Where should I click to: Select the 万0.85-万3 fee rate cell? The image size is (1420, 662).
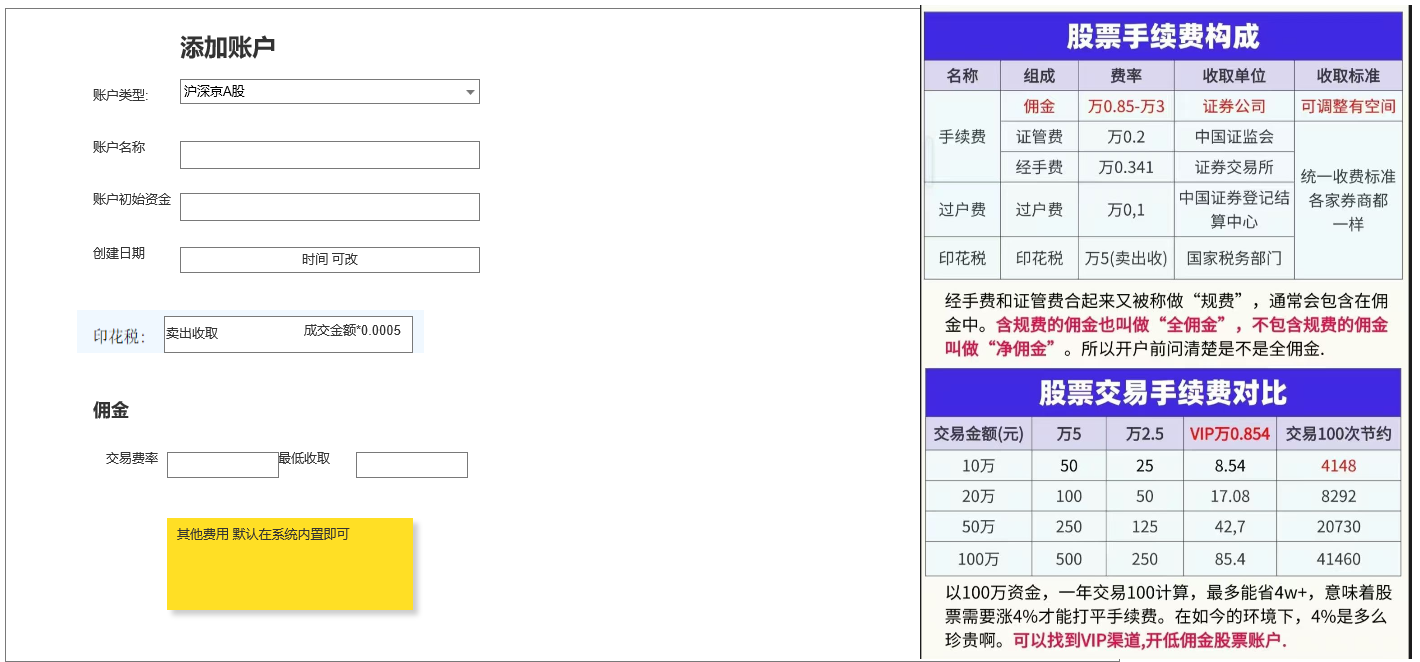[1126, 106]
